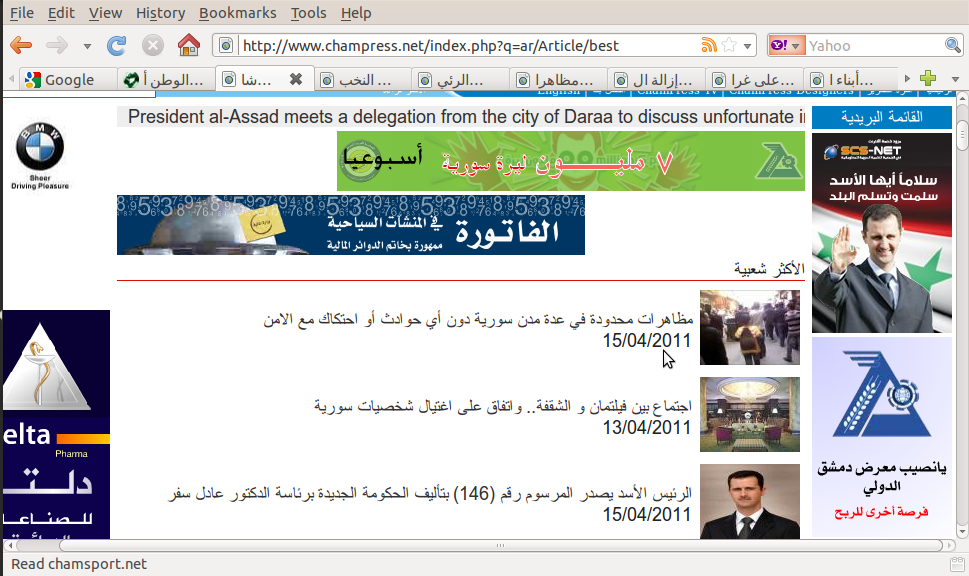
Task: Click the SCS-NET Assad poster ad
Action: tap(882, 233)
